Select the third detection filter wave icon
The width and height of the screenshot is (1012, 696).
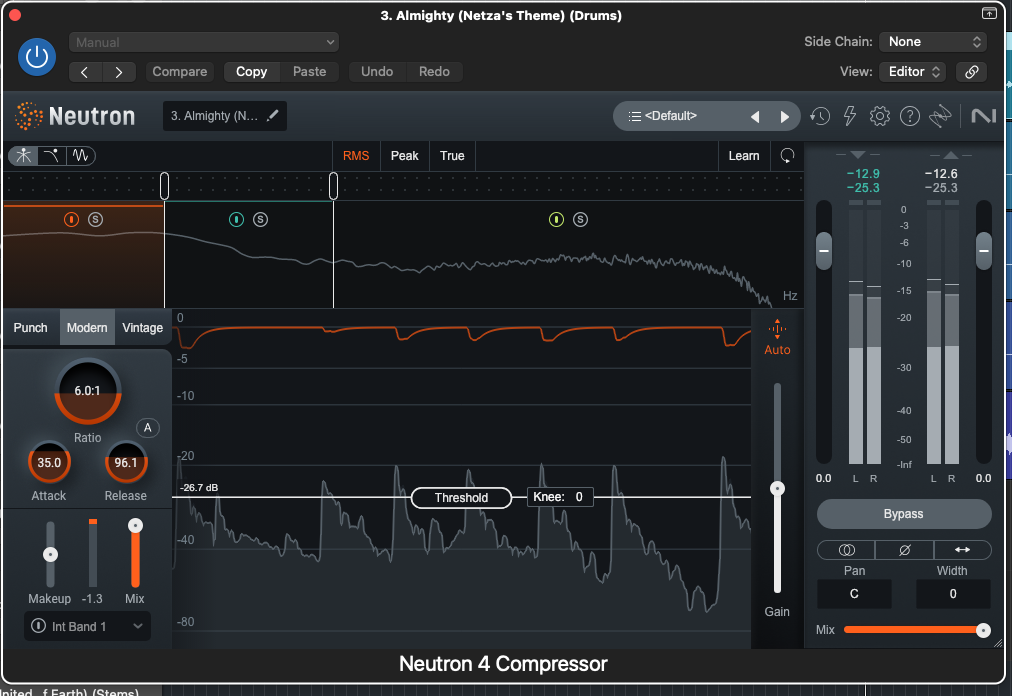tap(80, 156)
